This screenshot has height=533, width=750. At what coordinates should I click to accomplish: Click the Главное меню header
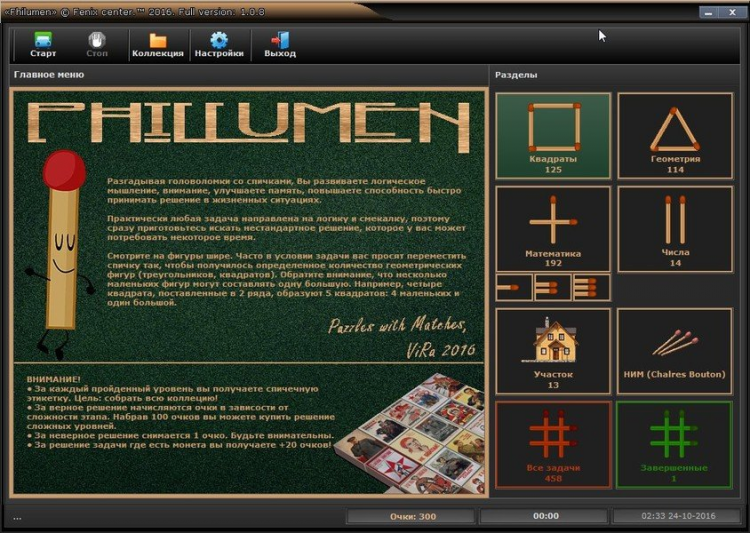[49, 75]
